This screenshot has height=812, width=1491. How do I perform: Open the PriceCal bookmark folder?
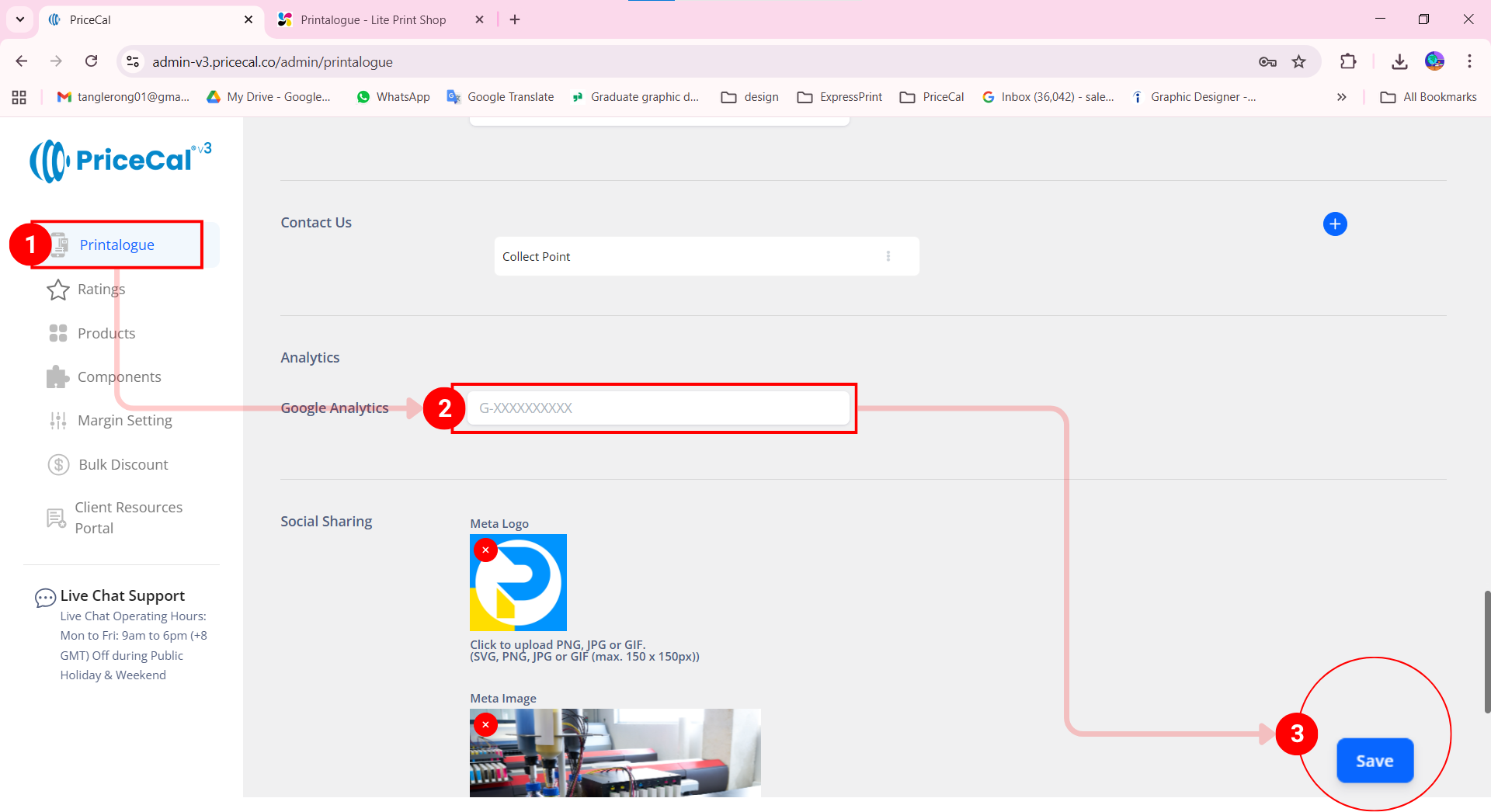pos(932,97)
